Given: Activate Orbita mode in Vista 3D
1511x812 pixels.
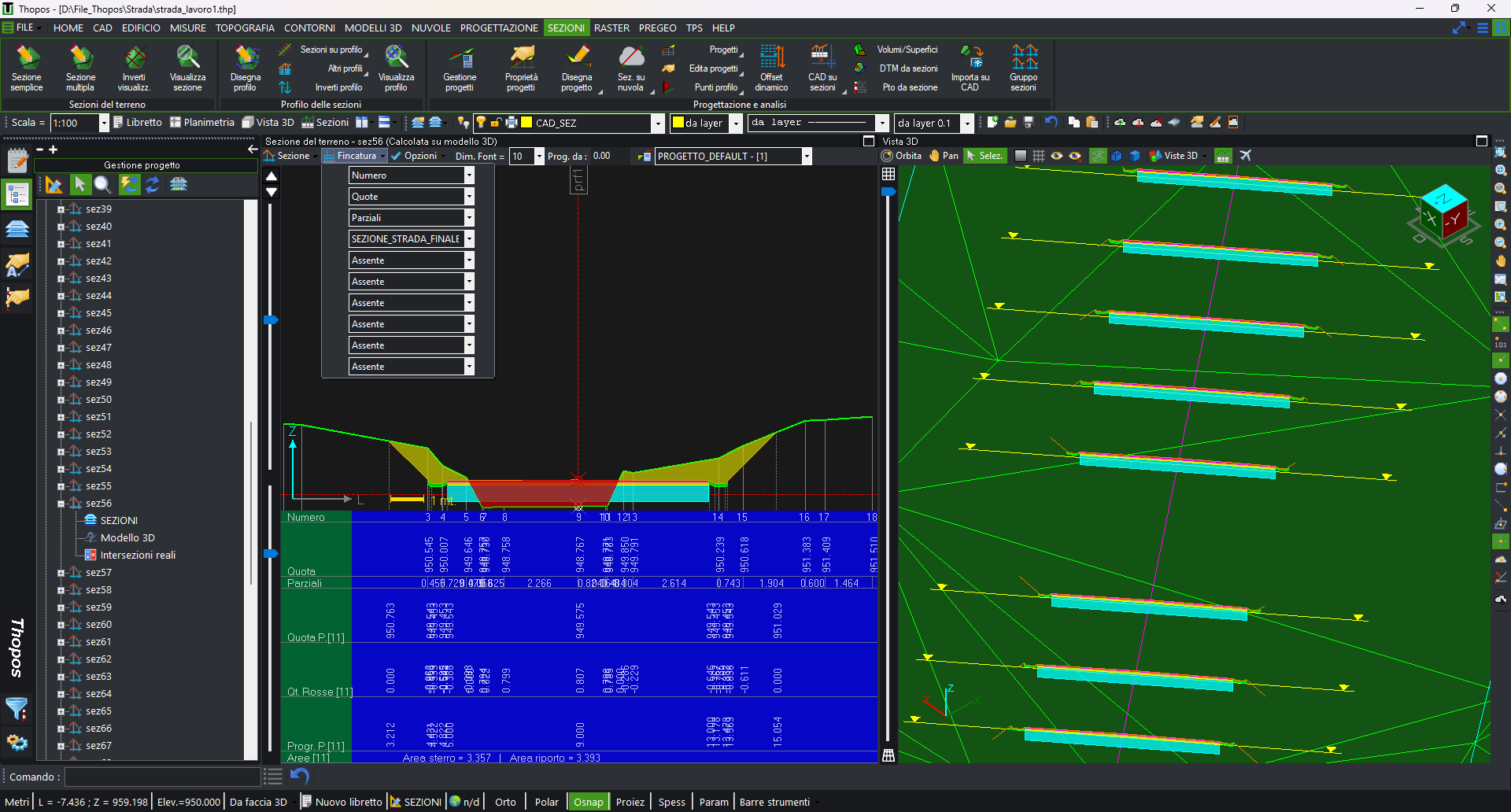Looking at the screenshot, I should pyautogui.click(x=902, y=156).
